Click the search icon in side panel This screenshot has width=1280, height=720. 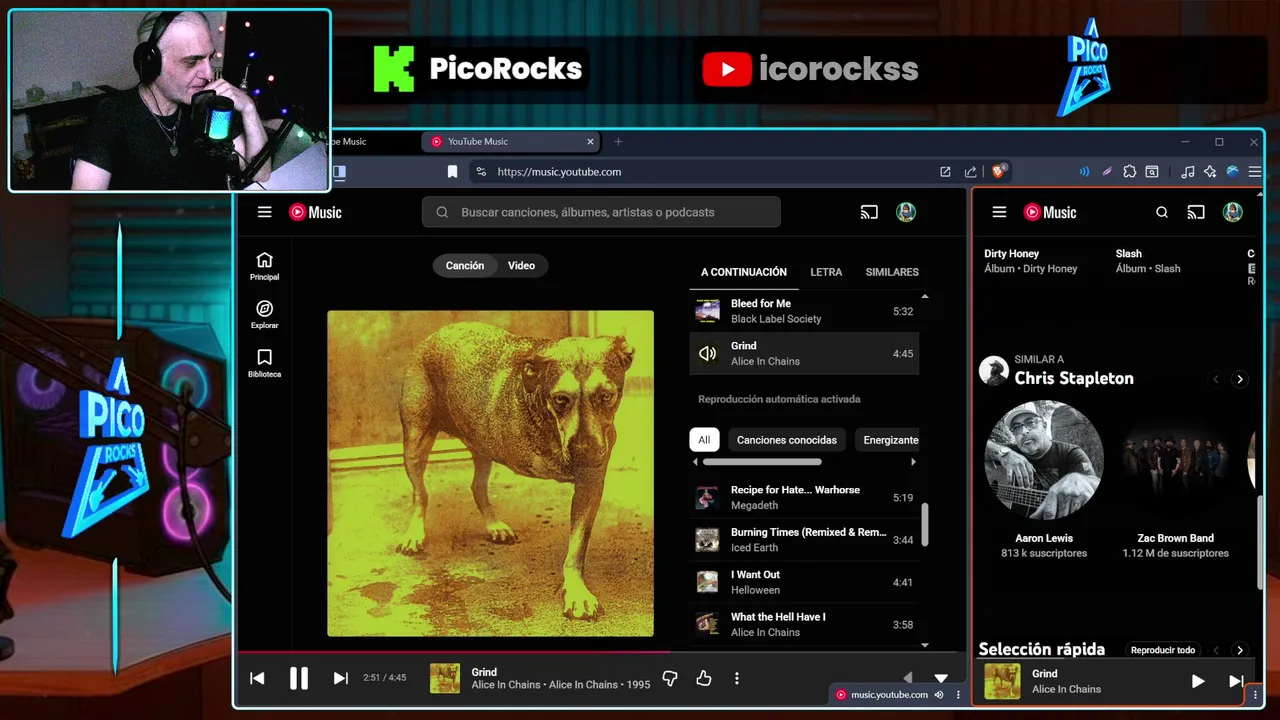(1162, 212)
